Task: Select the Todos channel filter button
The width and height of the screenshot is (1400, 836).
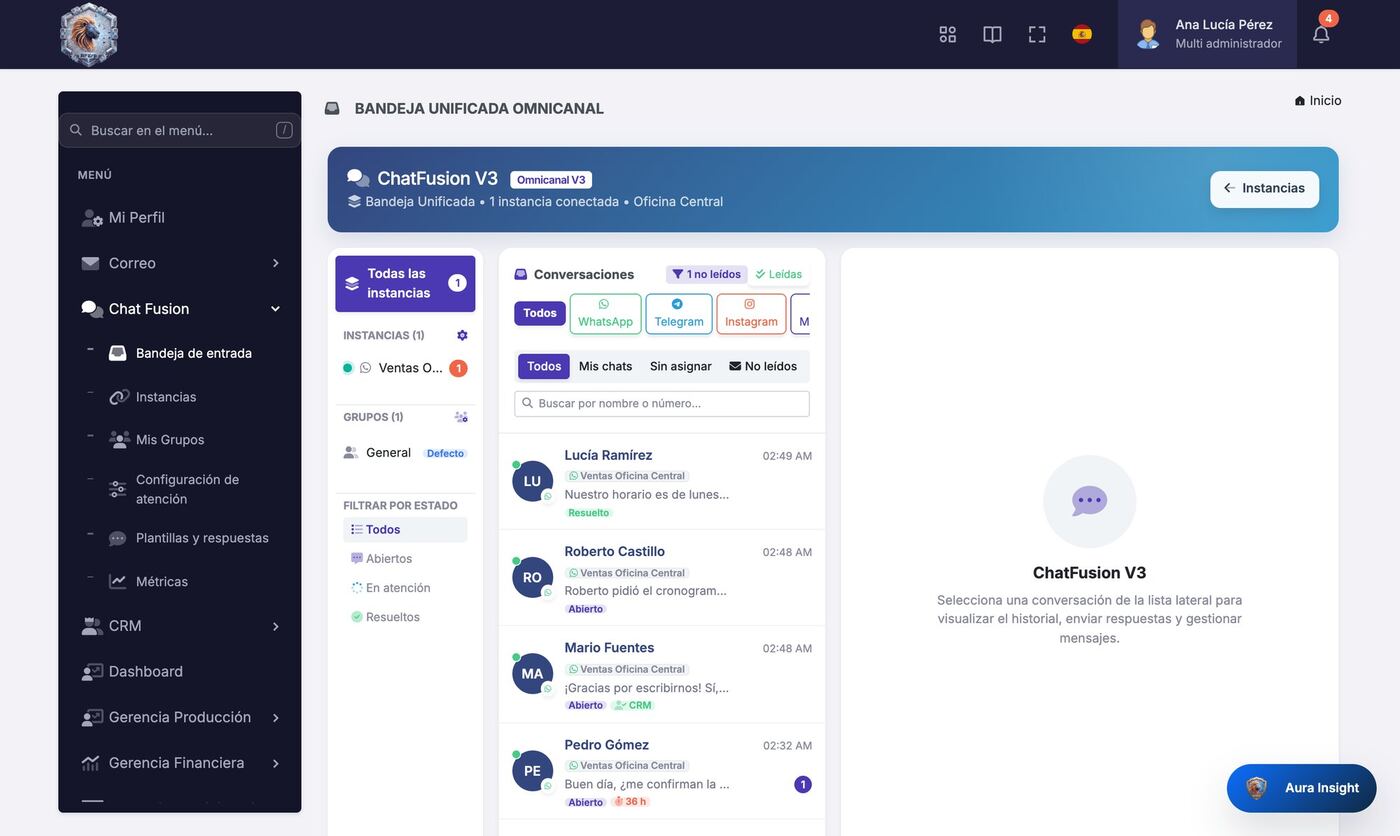Action: (540, 313)
